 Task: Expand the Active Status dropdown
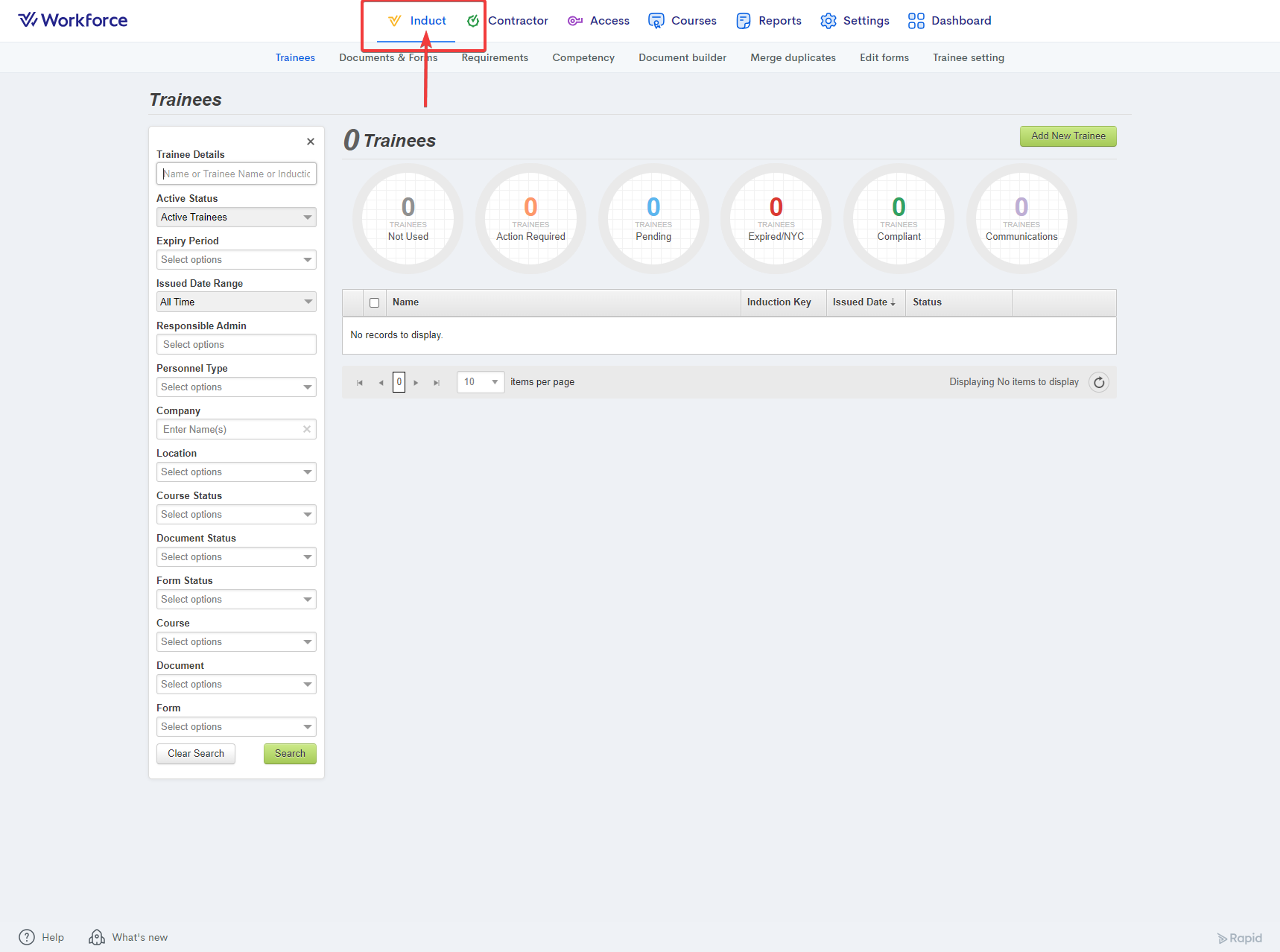click(235, 218)
